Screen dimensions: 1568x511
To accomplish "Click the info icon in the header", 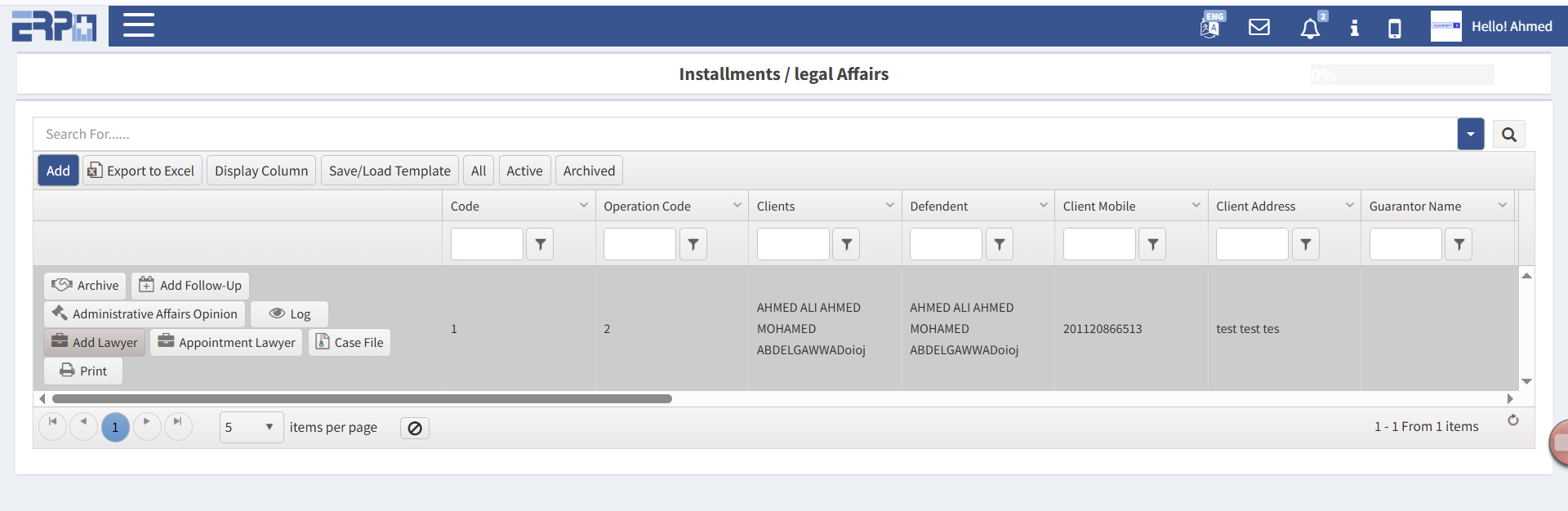I will pos(1354,28).
